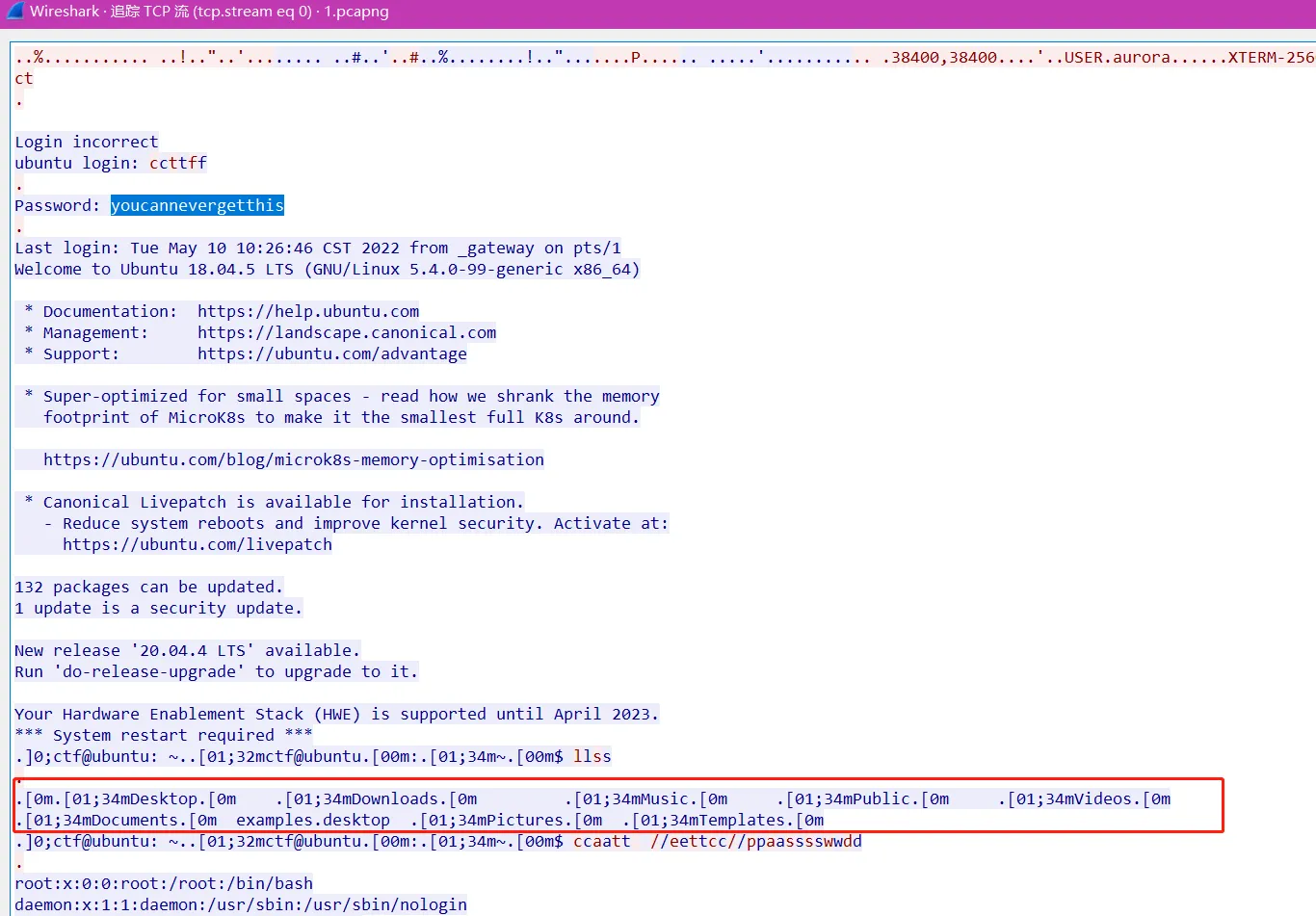Click the microk8s-memory-optimisation blog URL
The width and height of the screenshot is (1316, 916).
click(x=293, y=459)
